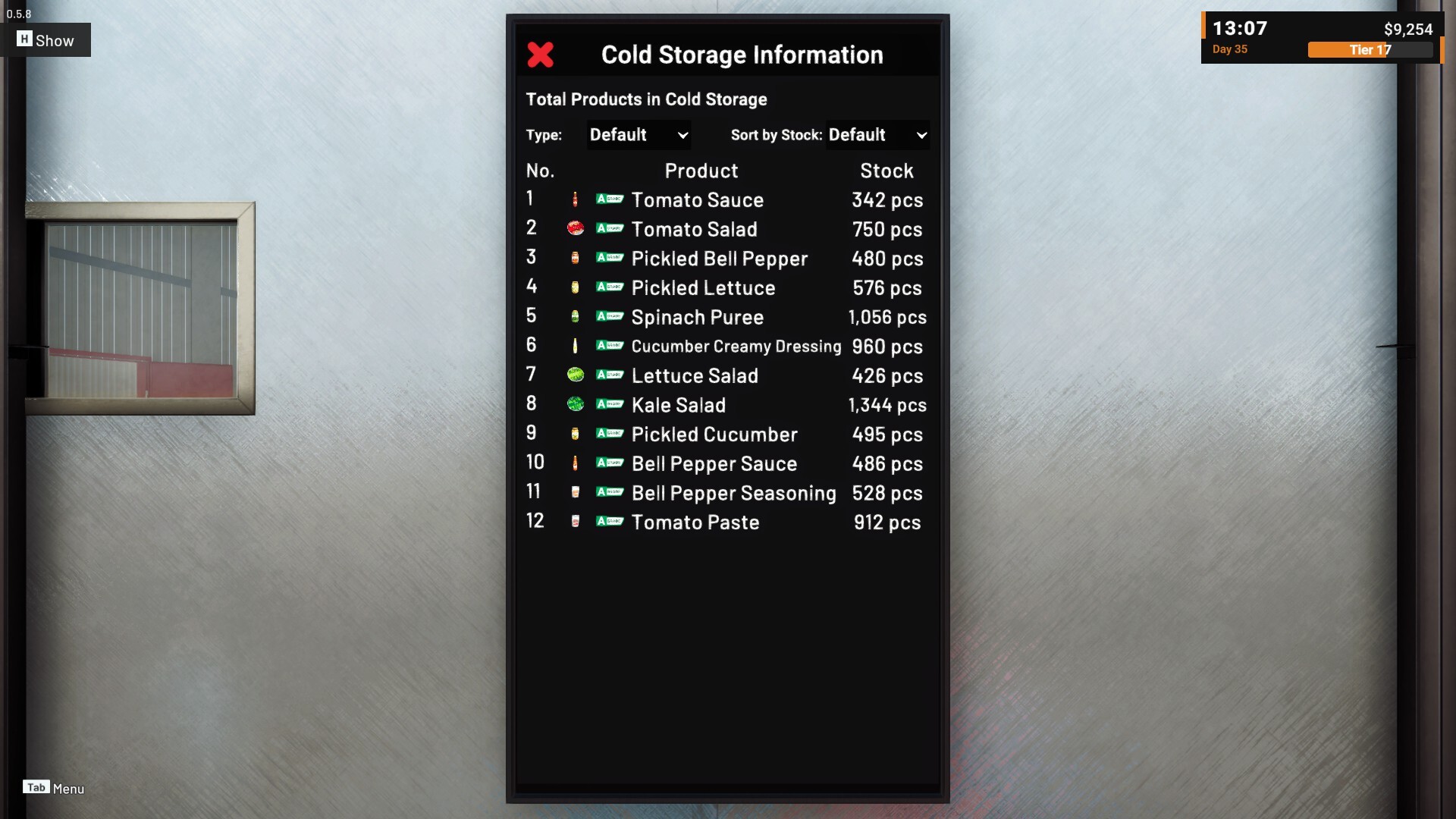Expand the Sort by Stock dropdown
1456x819 pixels.
(877, 135)
